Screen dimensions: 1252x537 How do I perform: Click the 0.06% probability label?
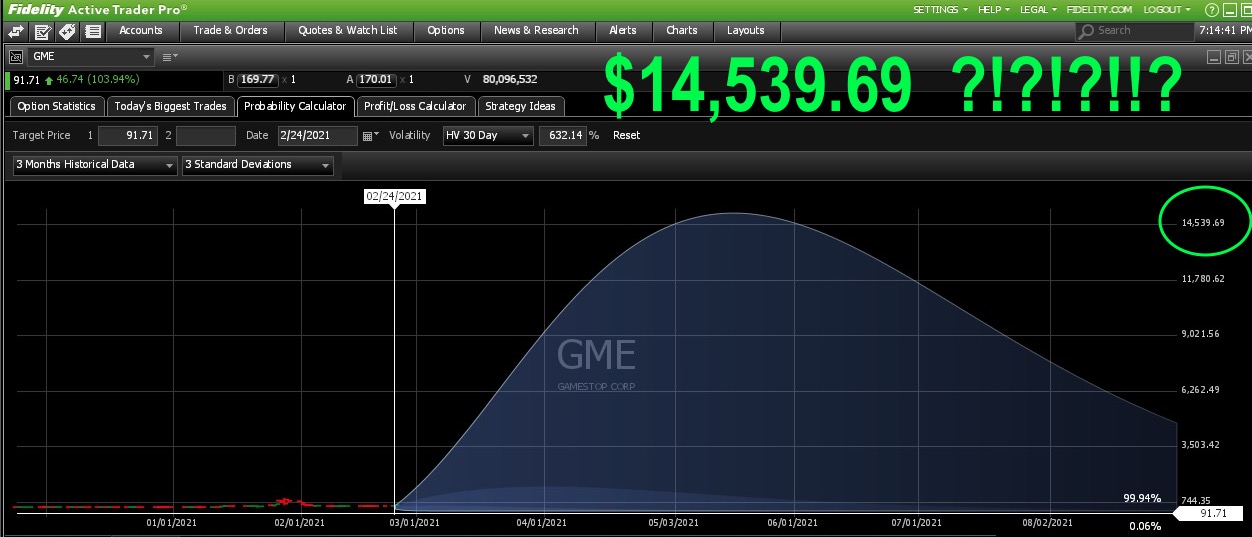[1145, 526]
